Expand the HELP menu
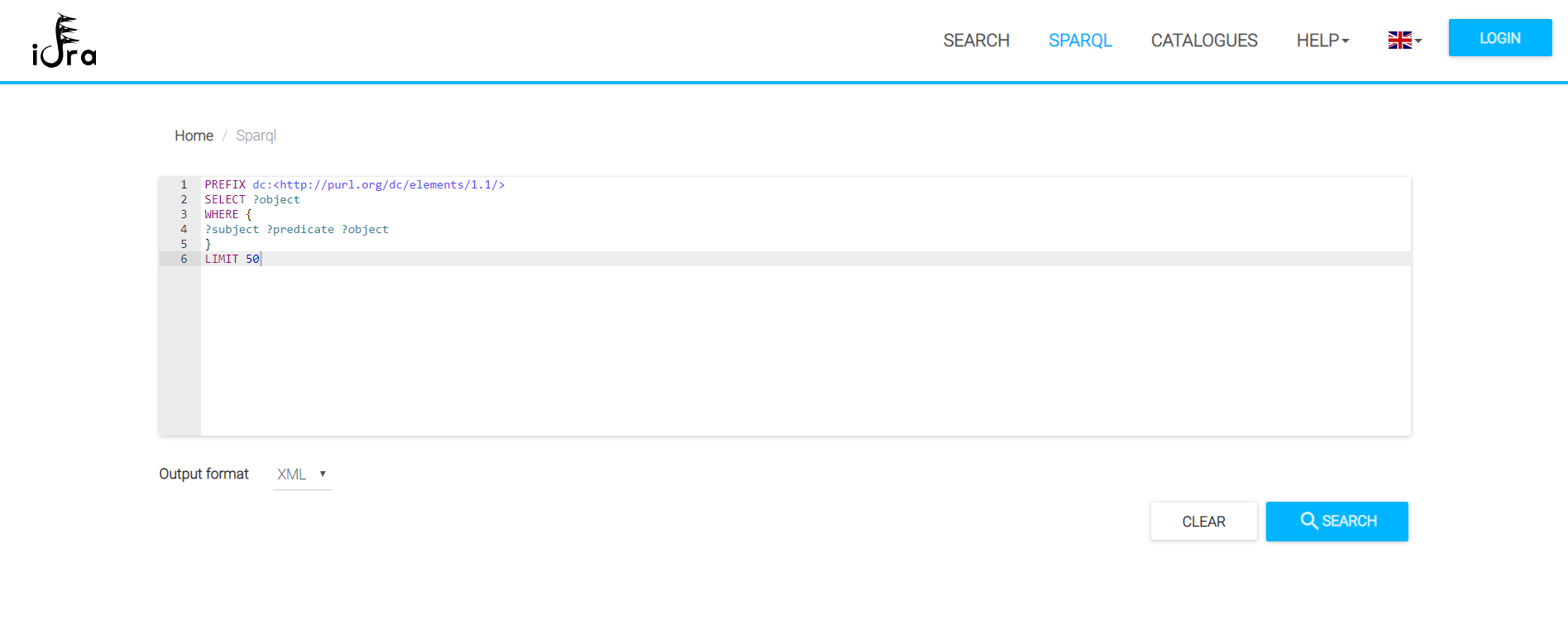The height and width of the screenshot is (639, 1568). tap(1322, 41)
